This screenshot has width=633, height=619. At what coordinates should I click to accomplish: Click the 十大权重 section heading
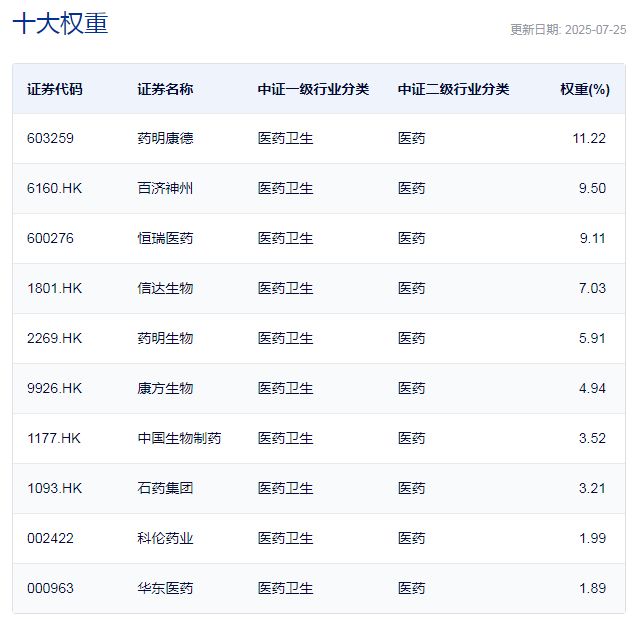point(60,24)
